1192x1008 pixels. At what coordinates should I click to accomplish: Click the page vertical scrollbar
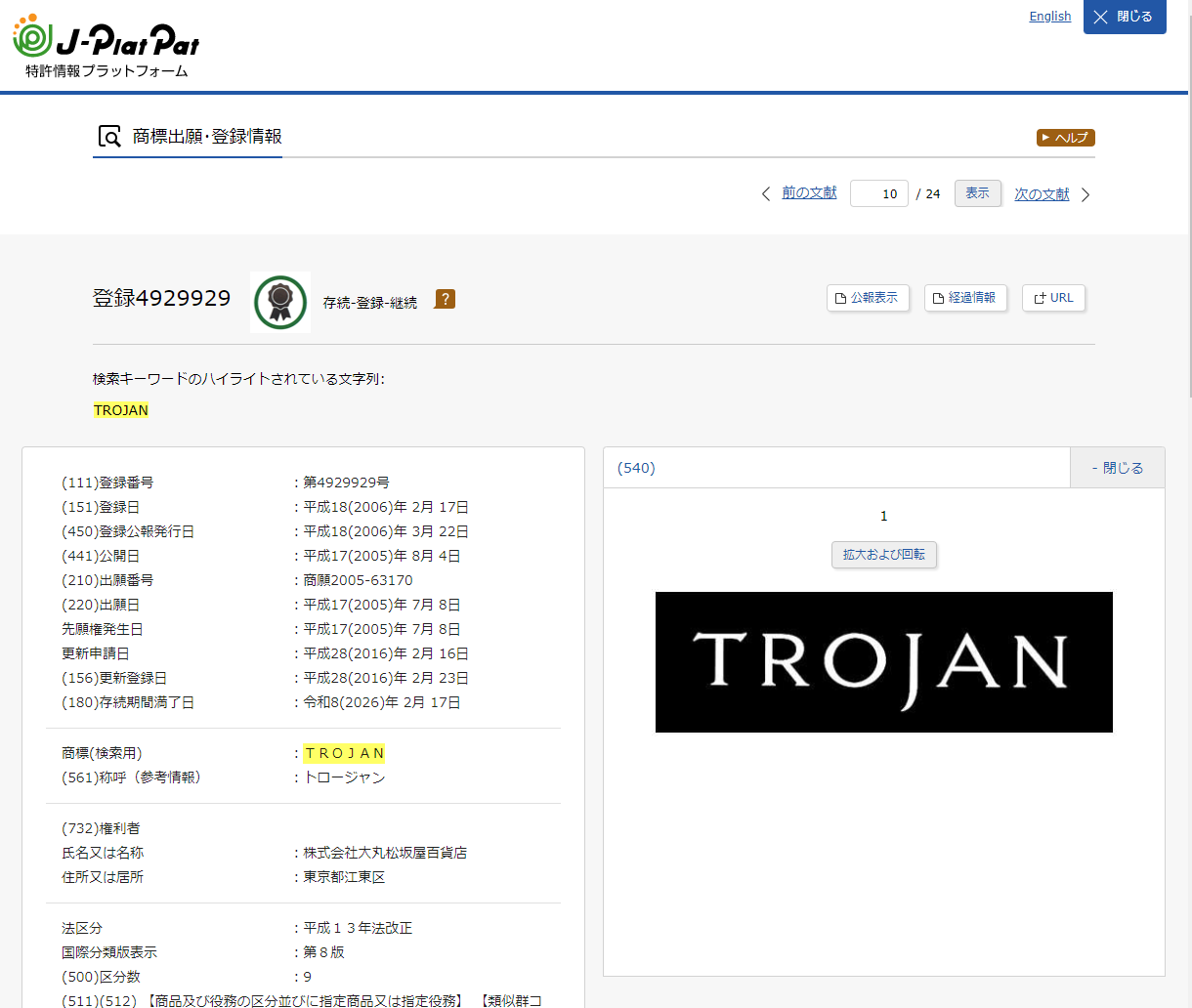(1189, 205)
